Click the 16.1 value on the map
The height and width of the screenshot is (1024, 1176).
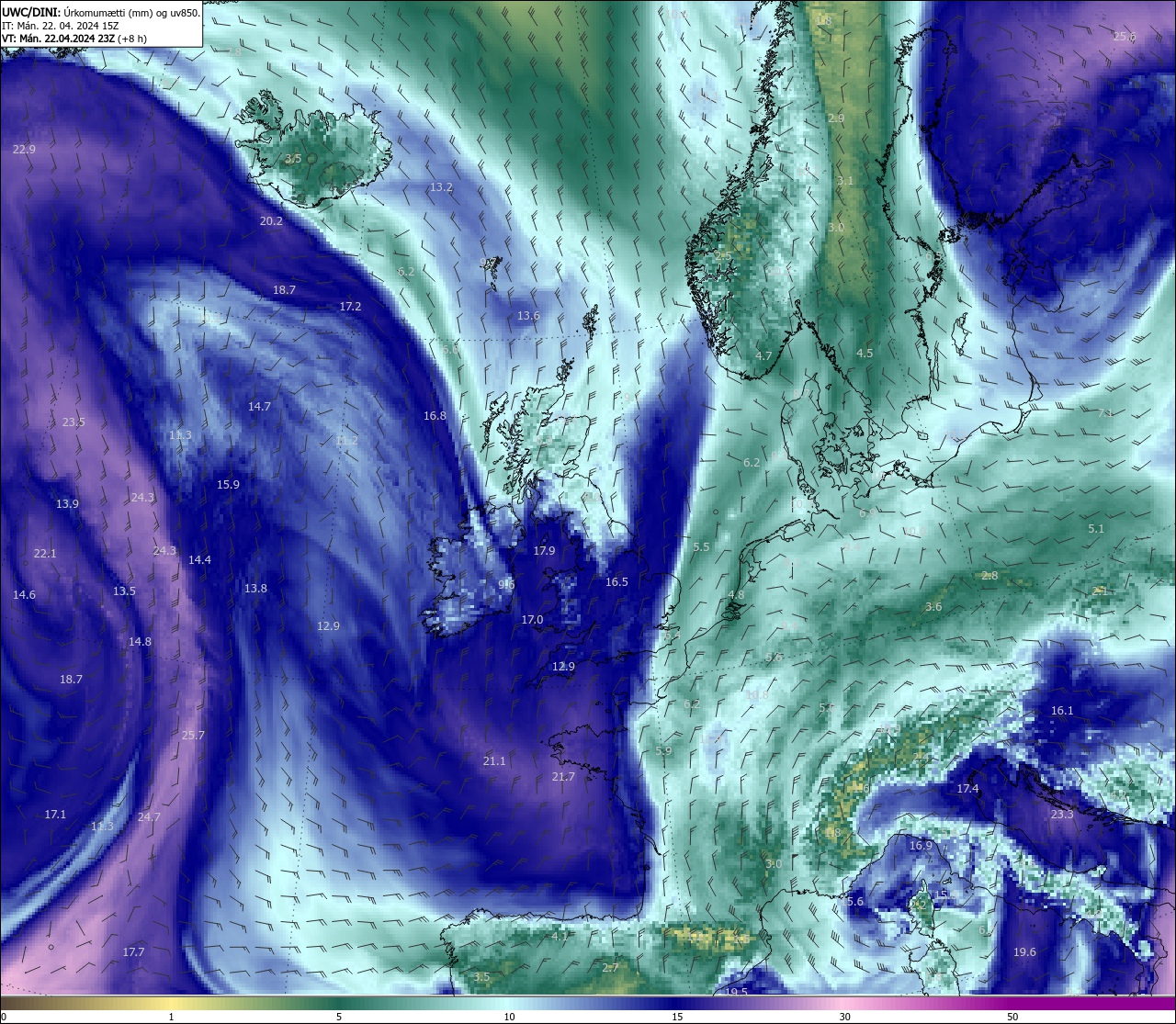(x=1062, y=711)
